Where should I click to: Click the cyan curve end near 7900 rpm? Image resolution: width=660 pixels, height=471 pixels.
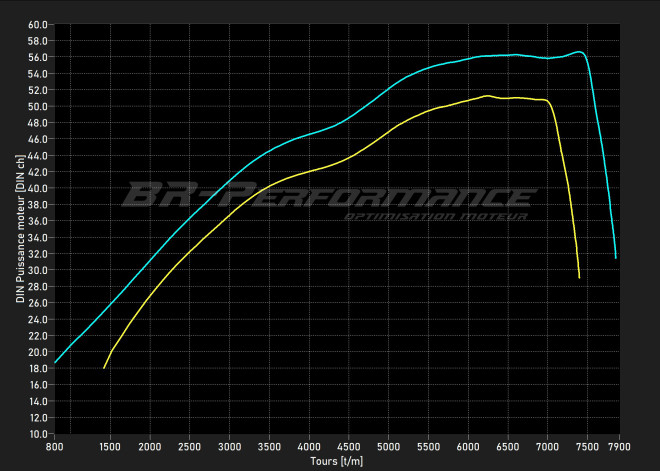tap(616, 257)
